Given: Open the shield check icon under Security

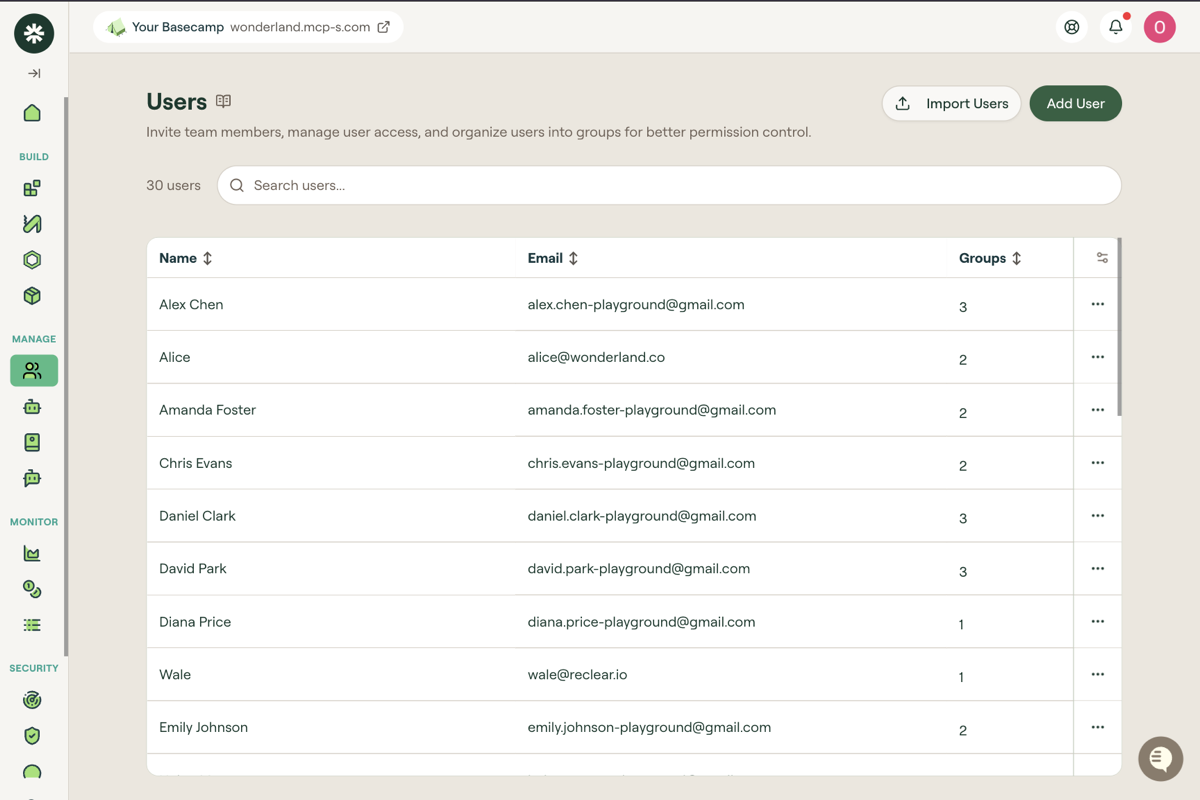Looking at the screenshot, I should tap(32, 736).
